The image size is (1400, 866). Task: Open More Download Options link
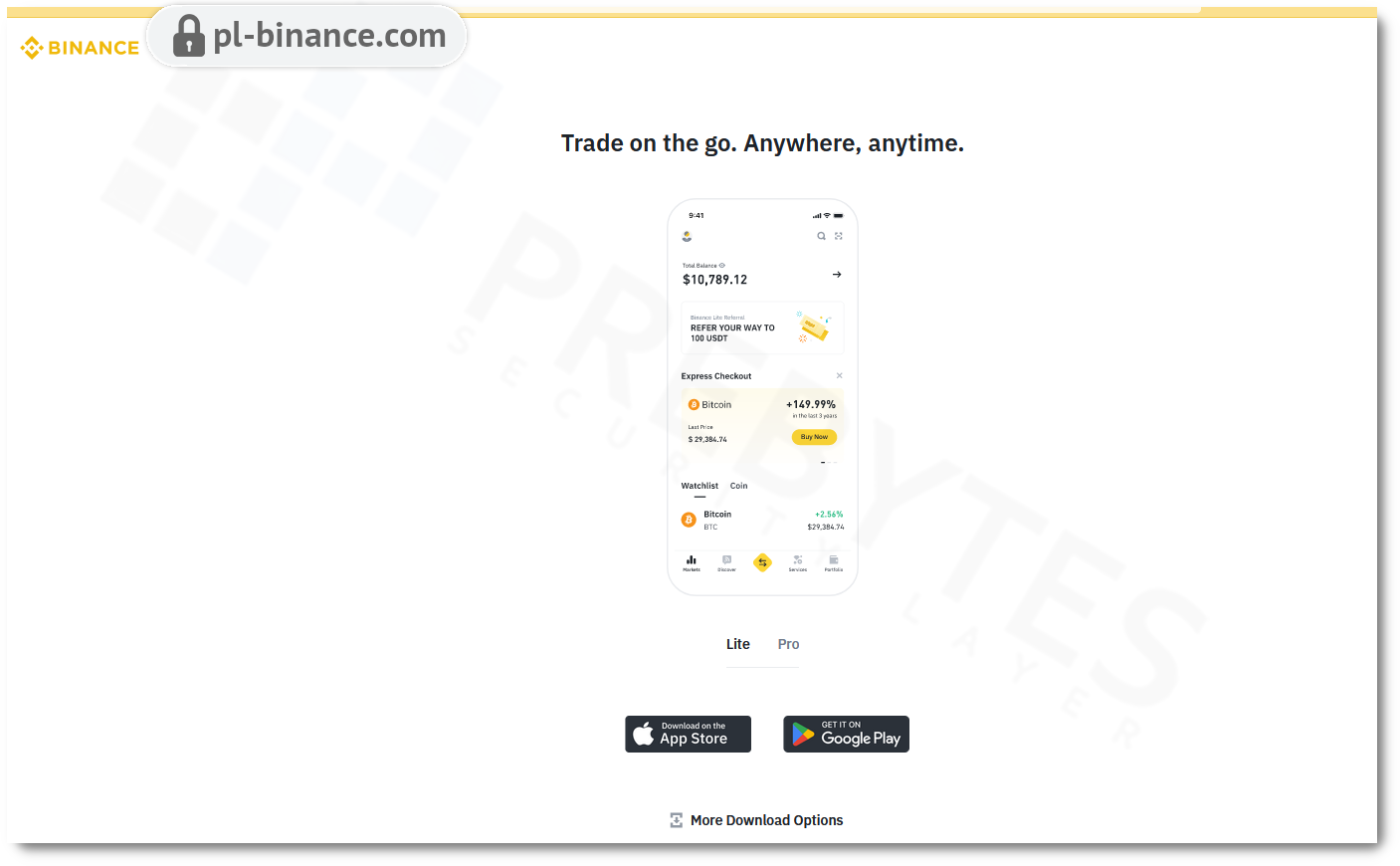point(766,820)
